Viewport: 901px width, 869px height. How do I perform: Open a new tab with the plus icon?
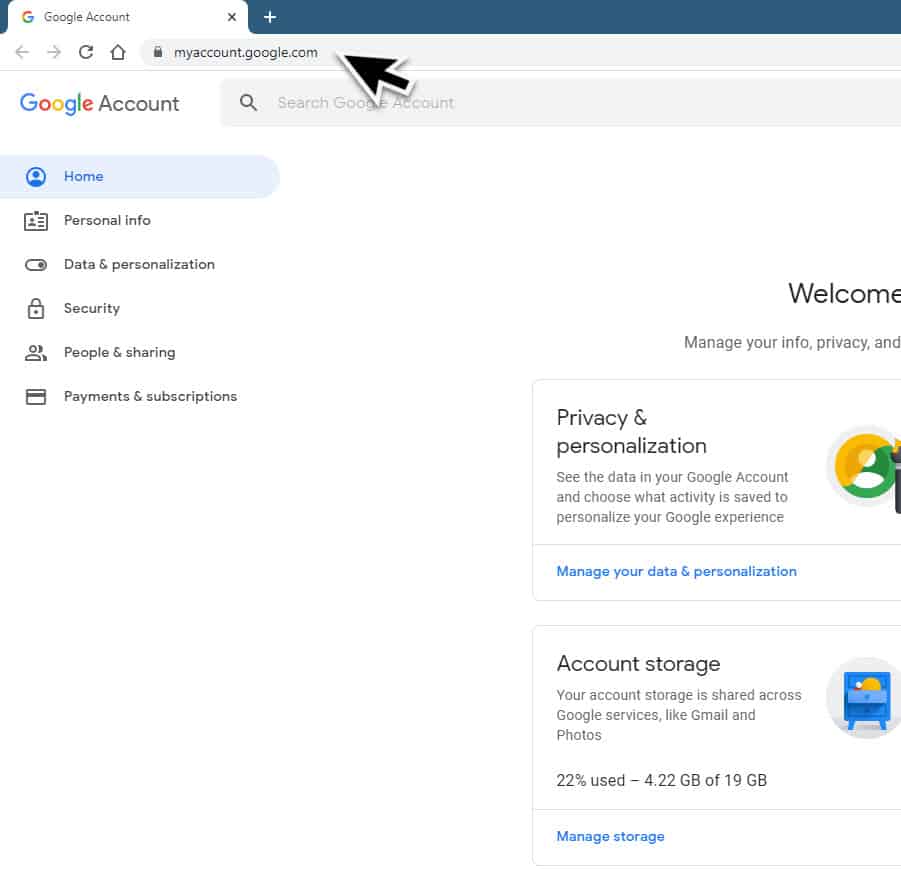pos(270,17)
